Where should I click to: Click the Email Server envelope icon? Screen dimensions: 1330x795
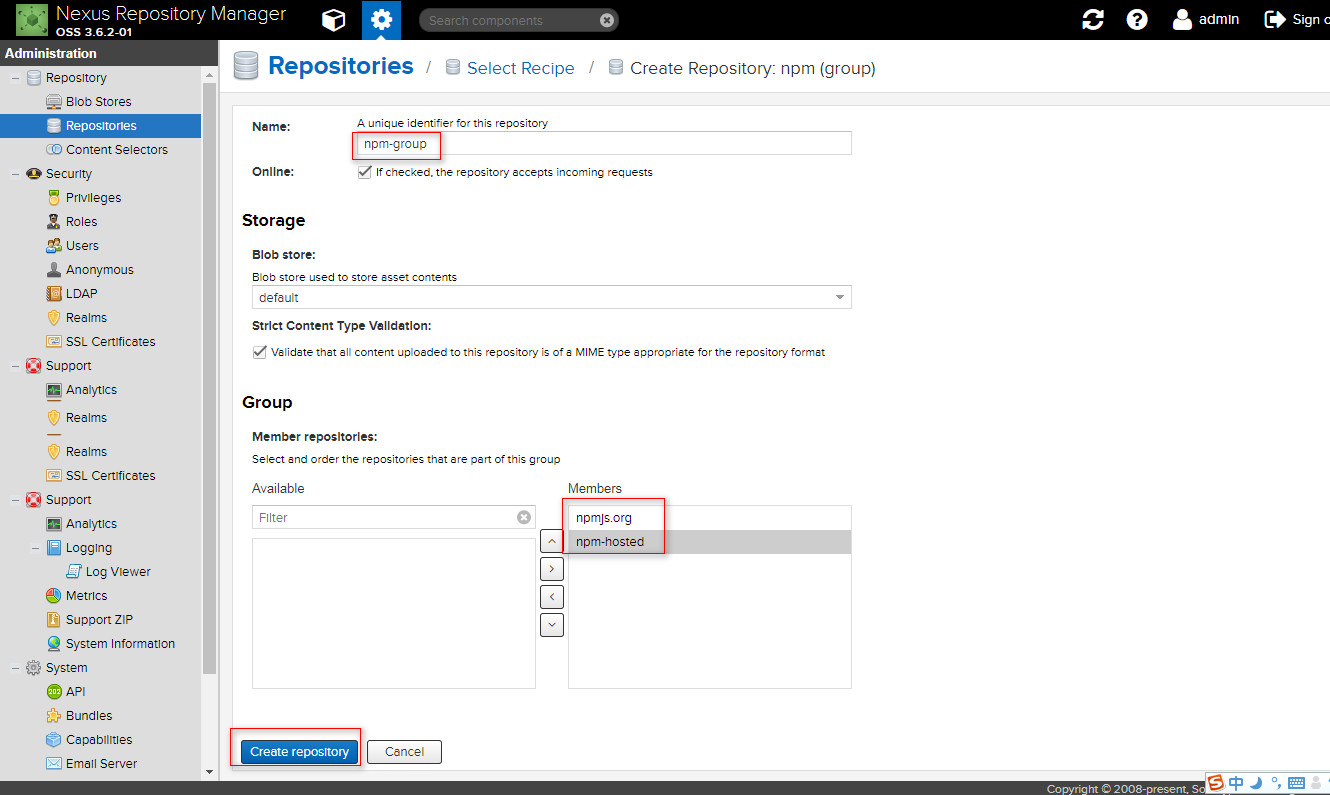click(54, 764)
